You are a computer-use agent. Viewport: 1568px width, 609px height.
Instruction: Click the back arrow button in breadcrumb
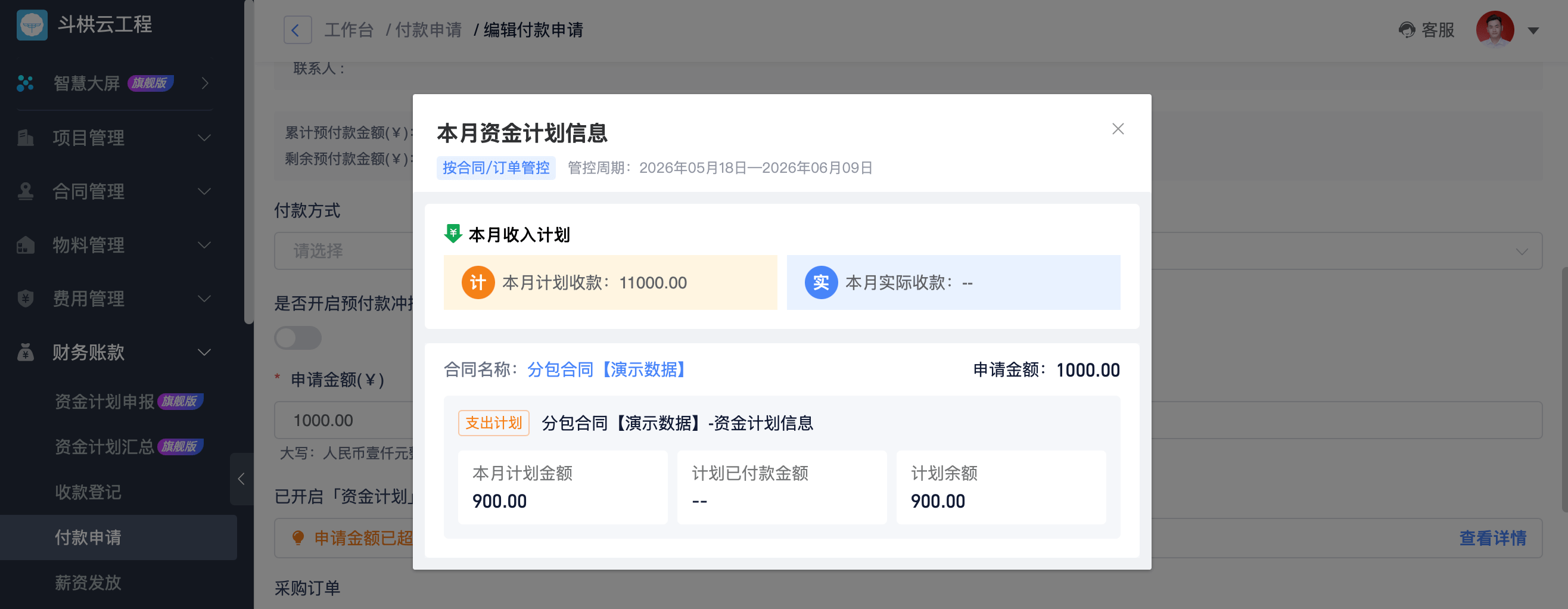(x=297, y=30)
